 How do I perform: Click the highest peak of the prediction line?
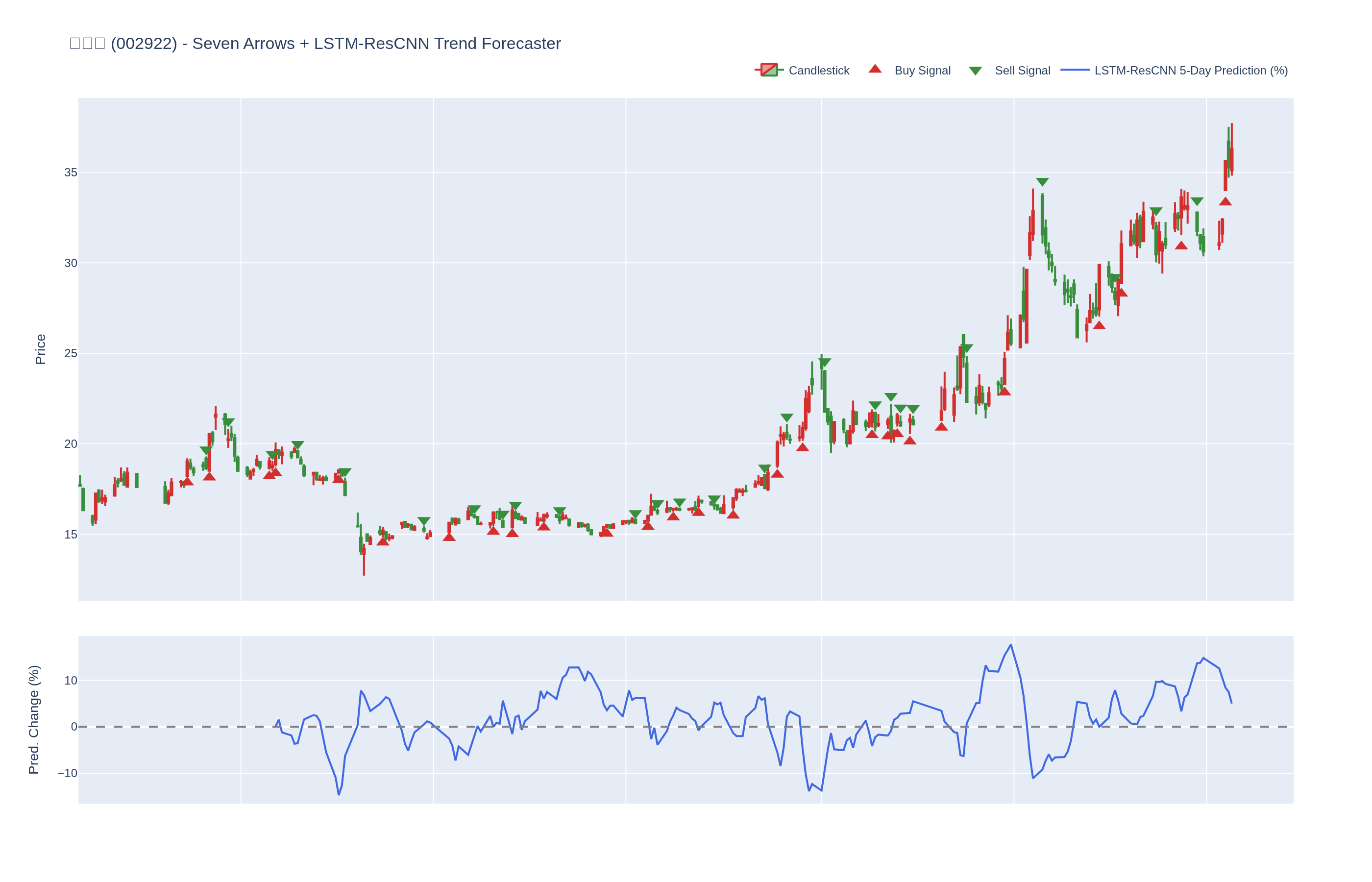point(1011,645)
